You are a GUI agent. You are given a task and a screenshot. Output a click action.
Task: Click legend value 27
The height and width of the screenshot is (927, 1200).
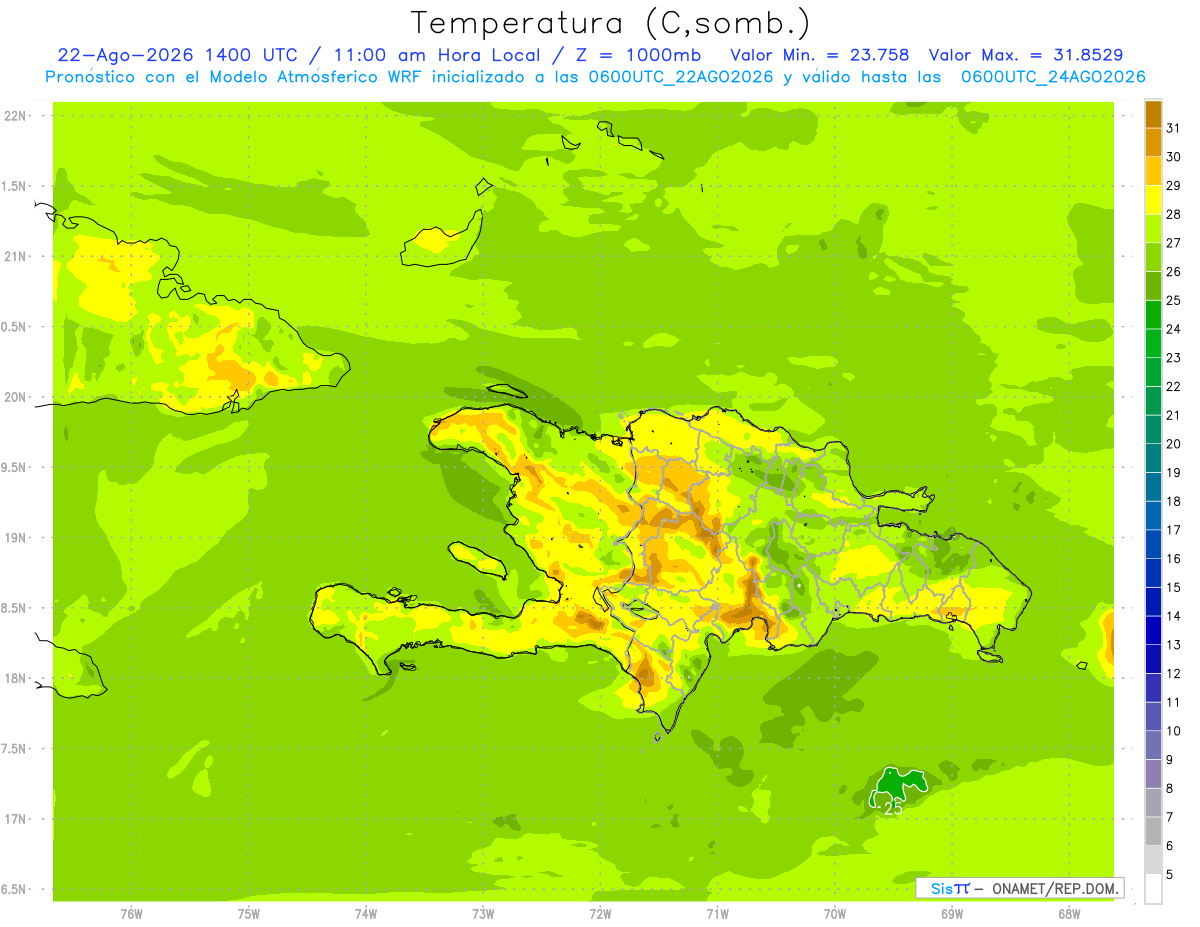point(1174,243)
